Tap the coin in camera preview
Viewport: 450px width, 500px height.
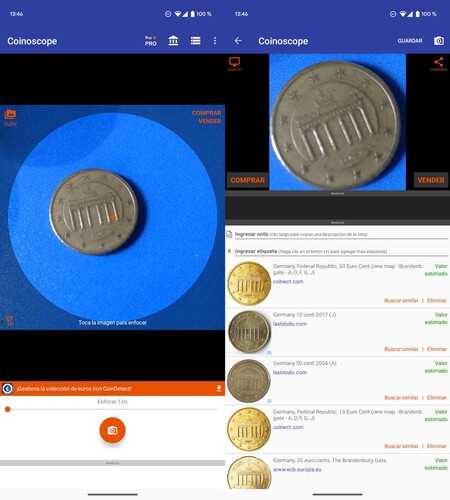[94, 212]
